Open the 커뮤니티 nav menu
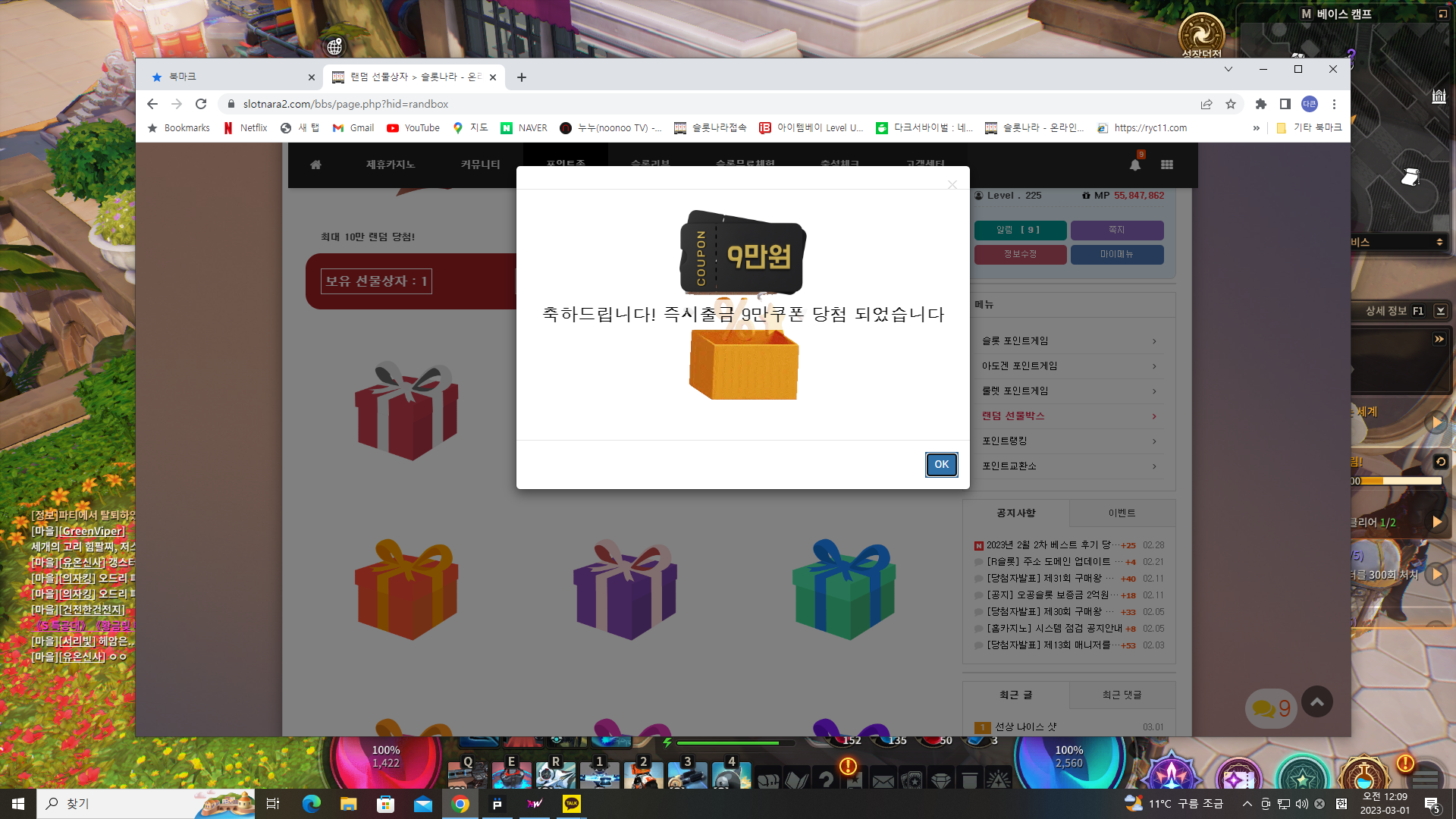 click(480, 165)
